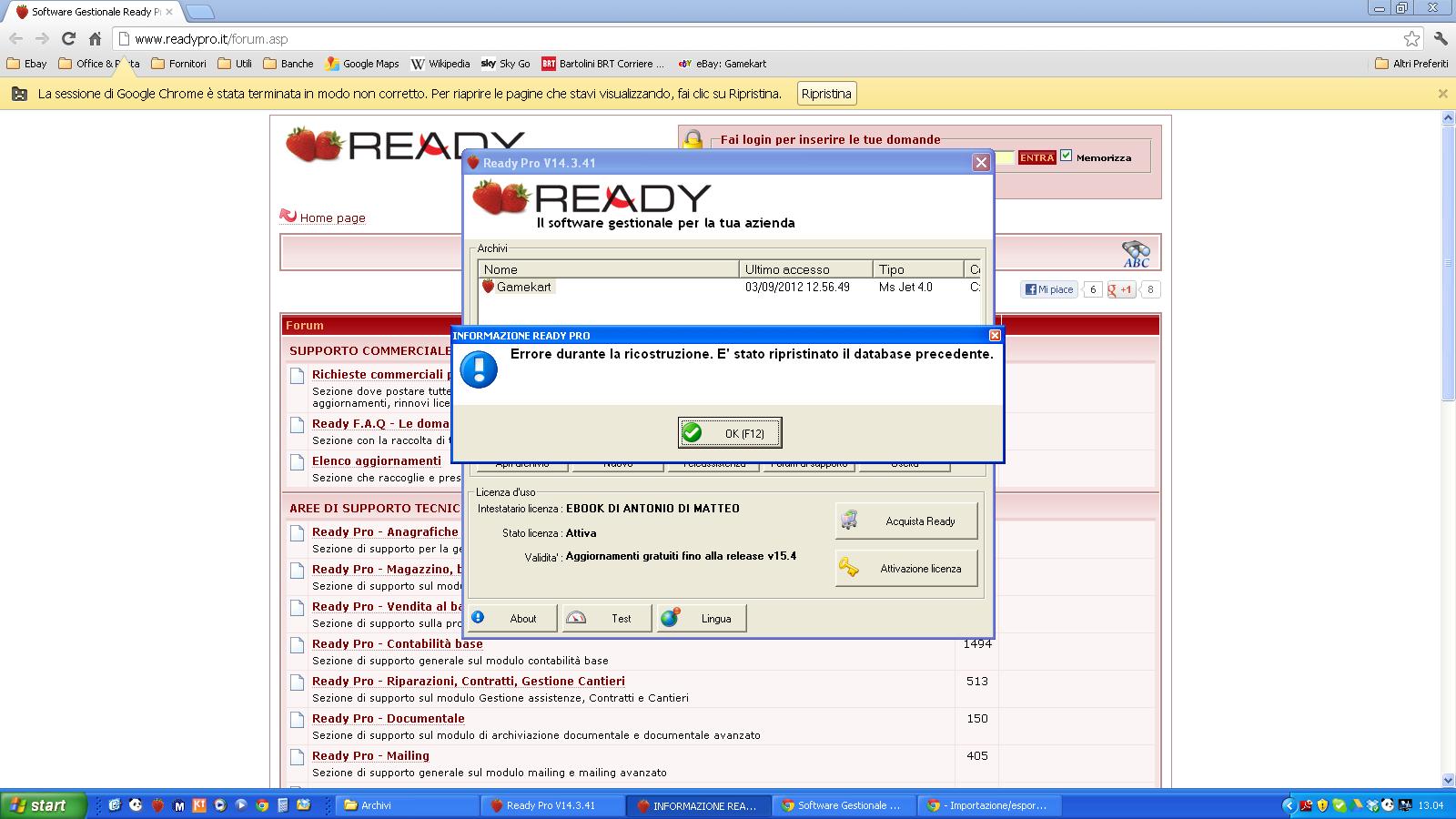Viewport: 1456px width, 819px height.
Task: Open Bartolini BRT Corriere bookmark
Action: click(x=602, y=64)
